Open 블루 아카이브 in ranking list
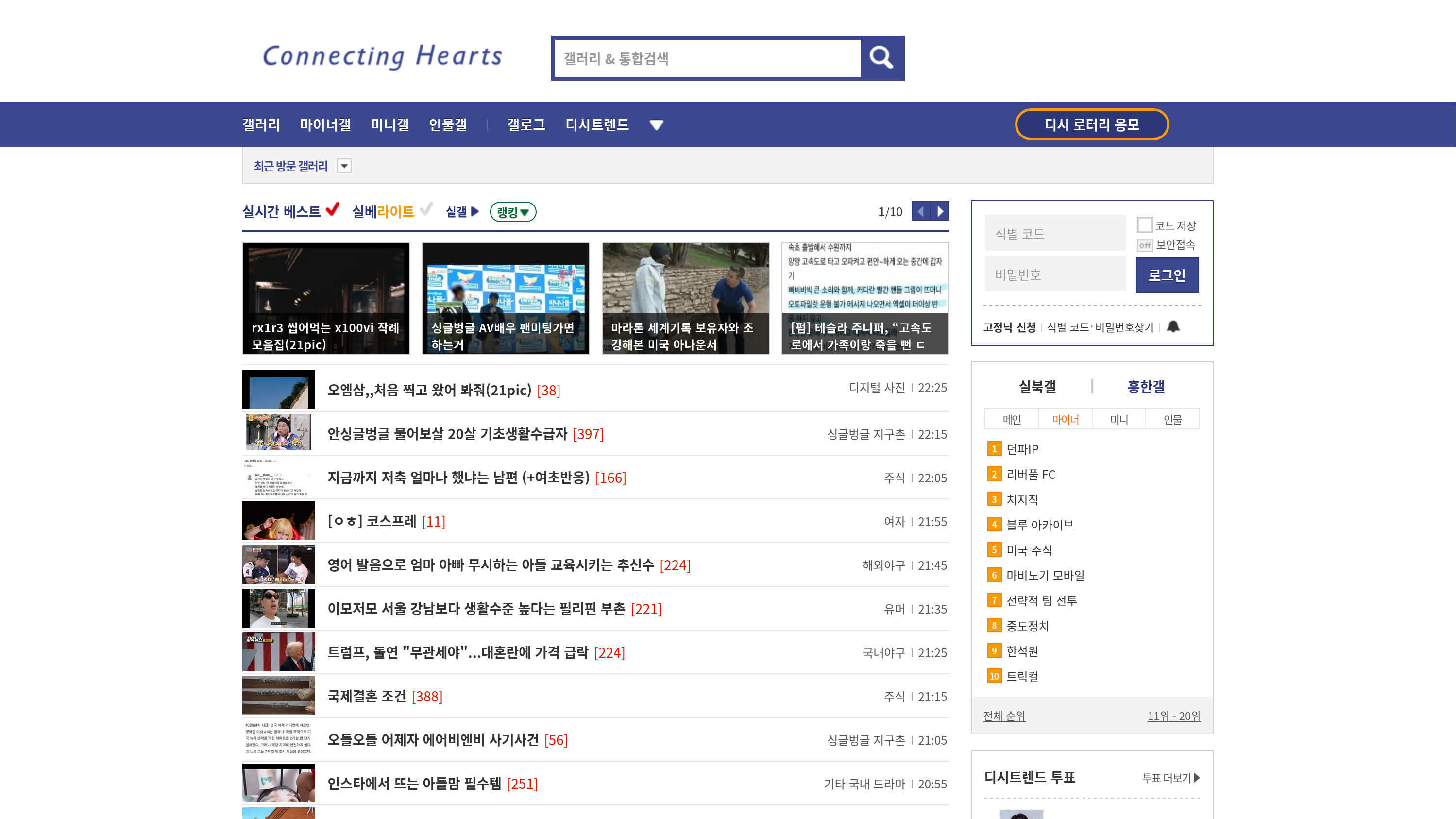Viewport: 1456px width, 819px height. coord(1040,525)
